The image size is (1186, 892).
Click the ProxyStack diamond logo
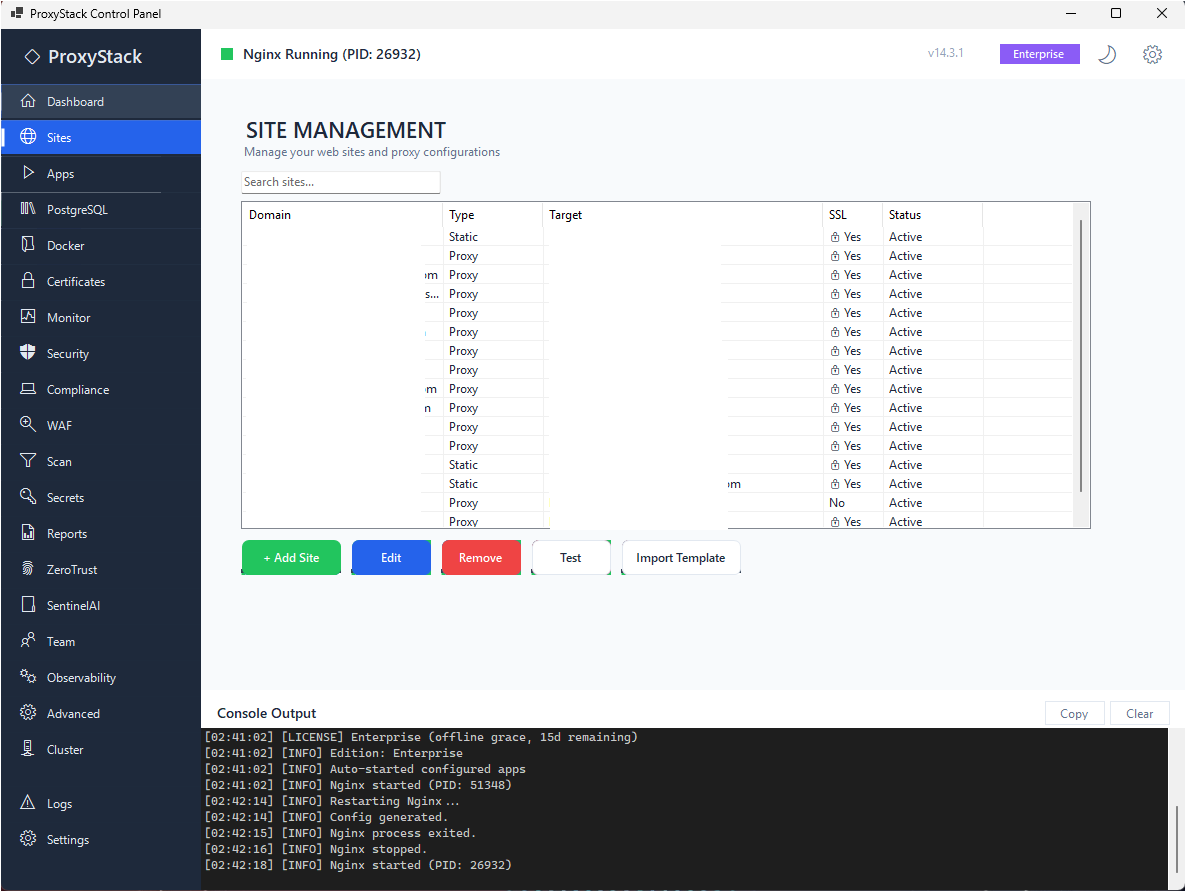click(32, 57)
